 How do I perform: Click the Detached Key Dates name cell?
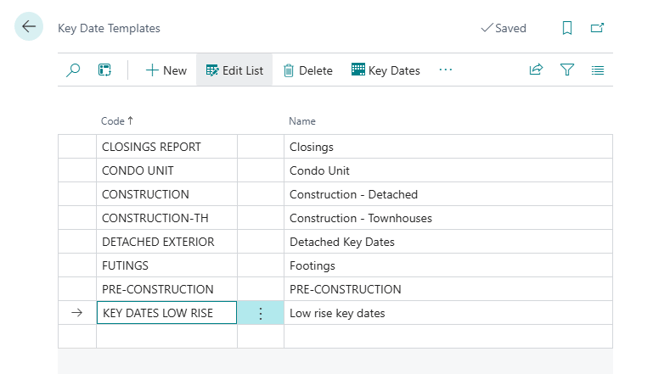(x=448, y=242)
